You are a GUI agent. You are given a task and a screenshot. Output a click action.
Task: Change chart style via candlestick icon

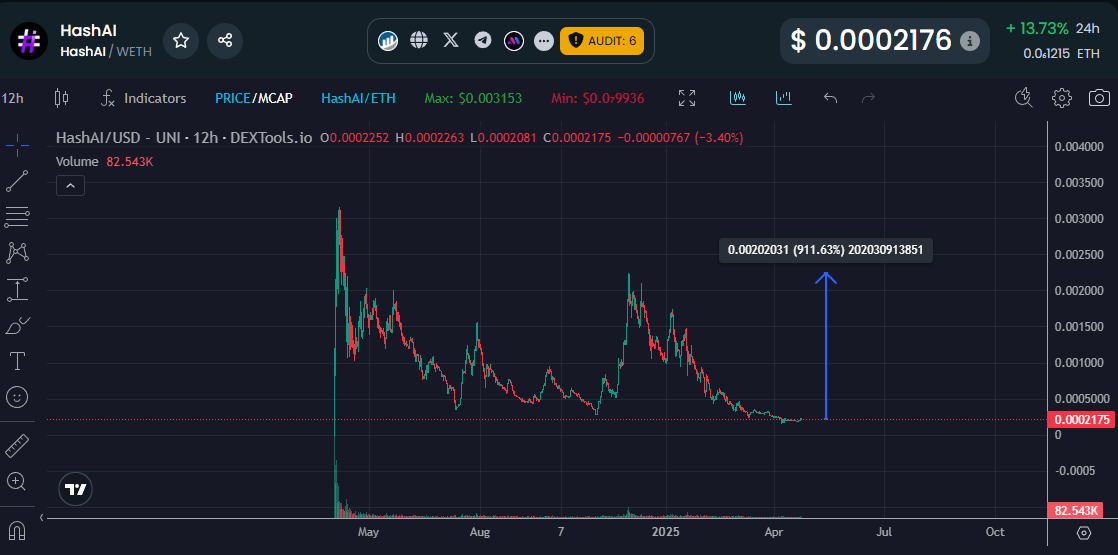[x=62, y=98]
